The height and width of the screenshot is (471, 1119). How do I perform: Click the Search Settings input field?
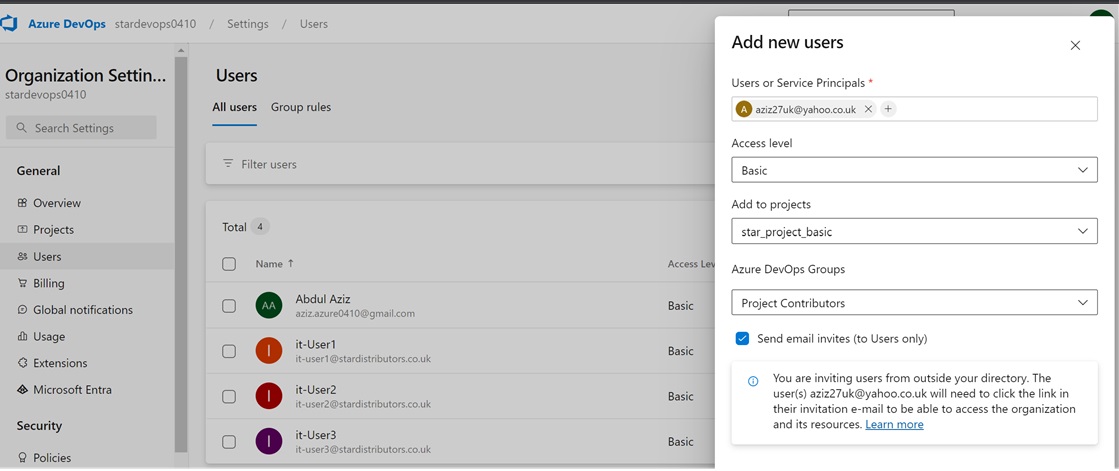[81, 128]
